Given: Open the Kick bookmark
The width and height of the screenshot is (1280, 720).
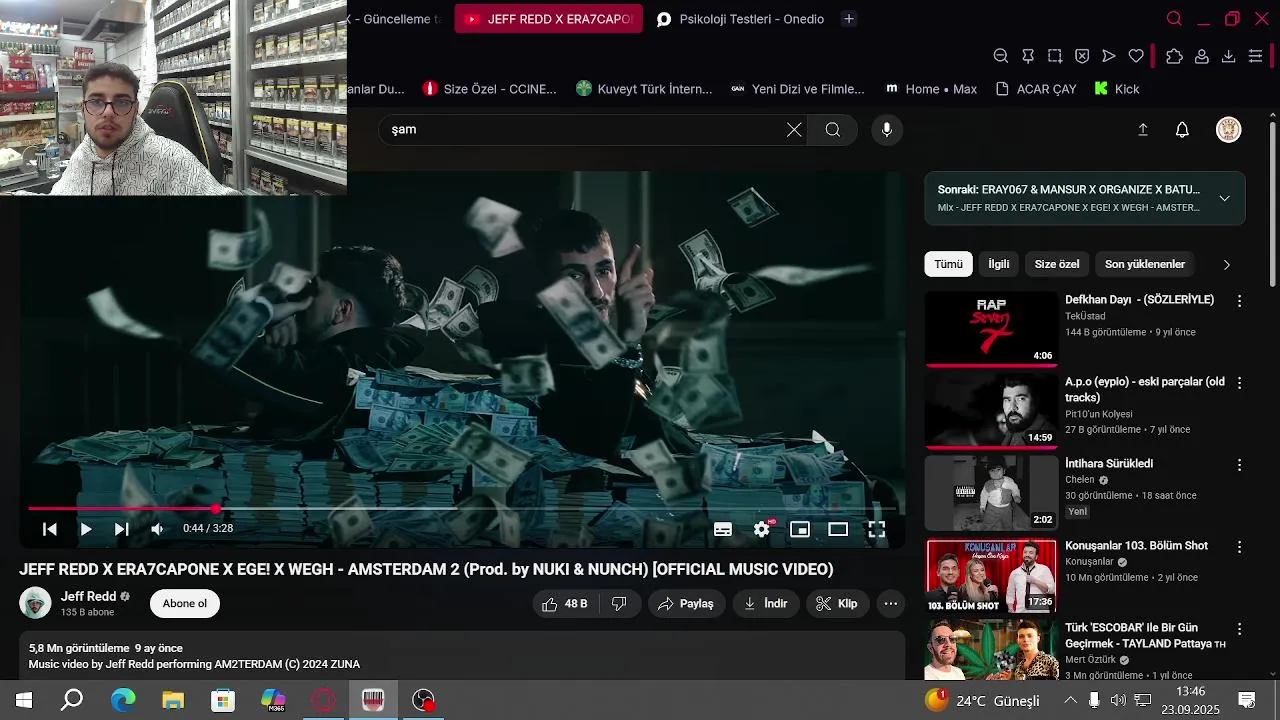Looking at the screenshot, I should pyautogui.click(x=1117, y=89).
